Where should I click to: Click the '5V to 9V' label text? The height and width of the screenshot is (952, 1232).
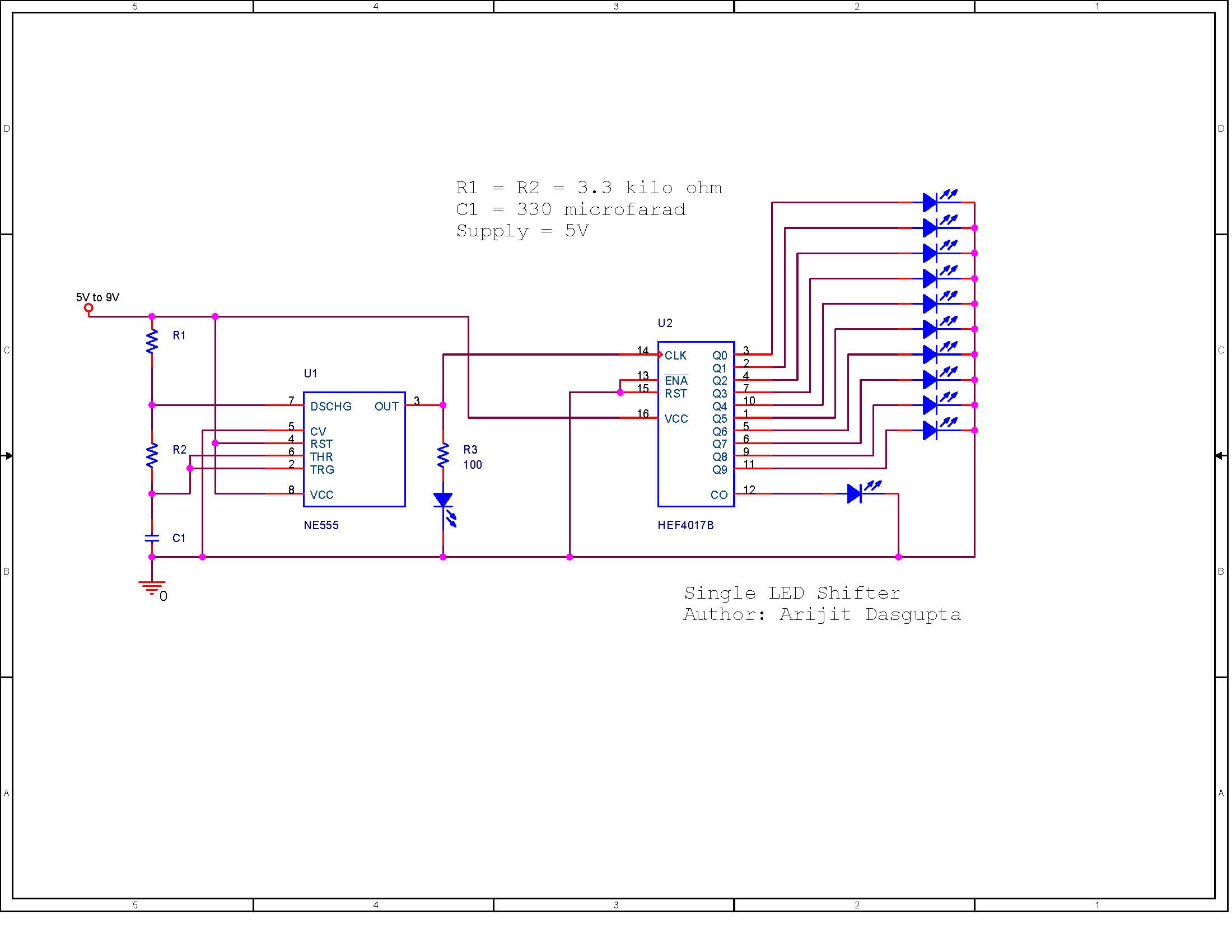click(98, 298)
